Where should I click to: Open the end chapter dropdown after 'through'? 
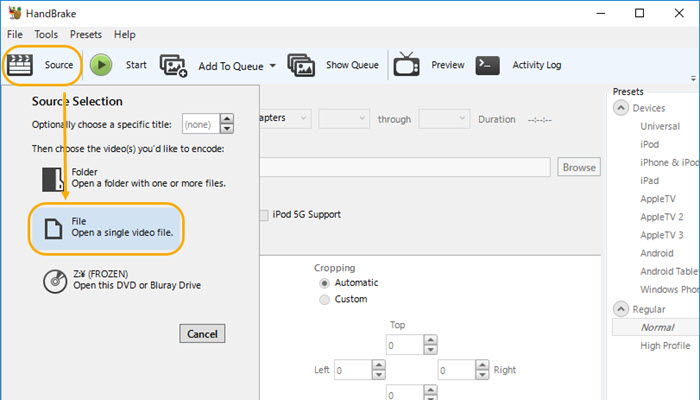coord(444,118)
